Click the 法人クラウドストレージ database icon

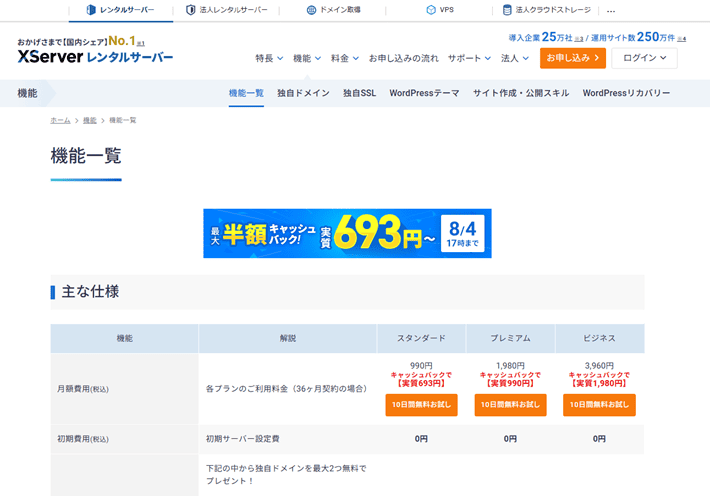tap(507, 10)
